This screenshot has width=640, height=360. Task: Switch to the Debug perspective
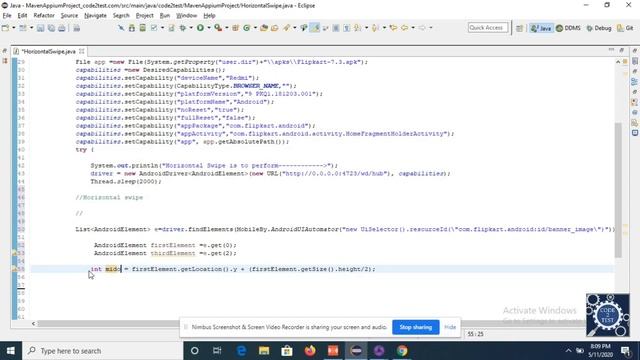click(599, 28)
